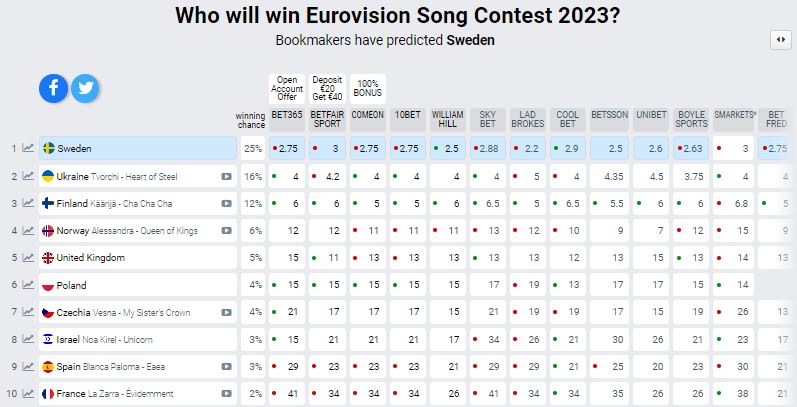Open odds chart icon for United Kingdom
The image size is (797, 407).
pyautogui.click(x=27, y=258)
